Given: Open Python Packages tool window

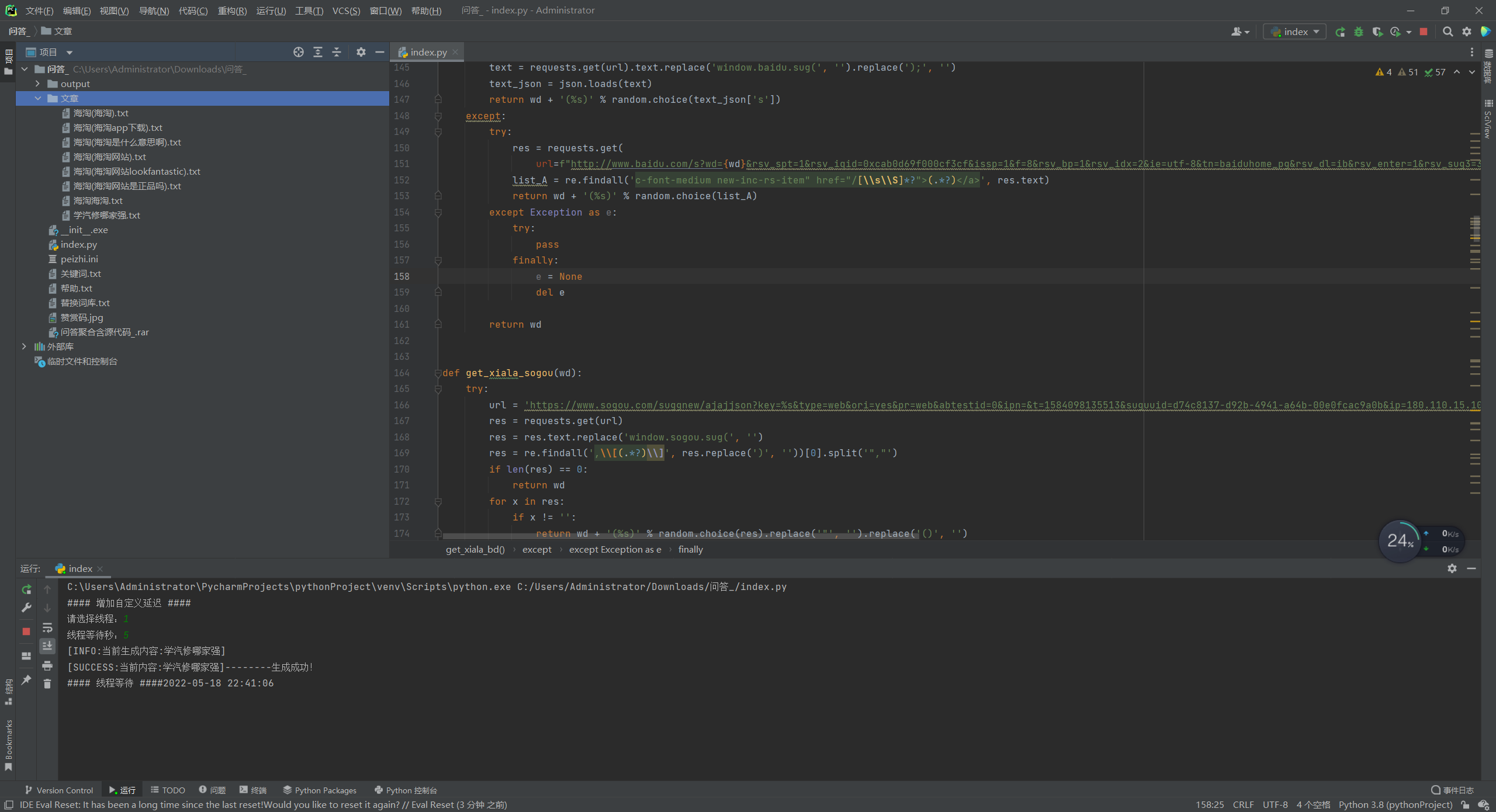Looking at the screenshot, I should pos(320,790).
